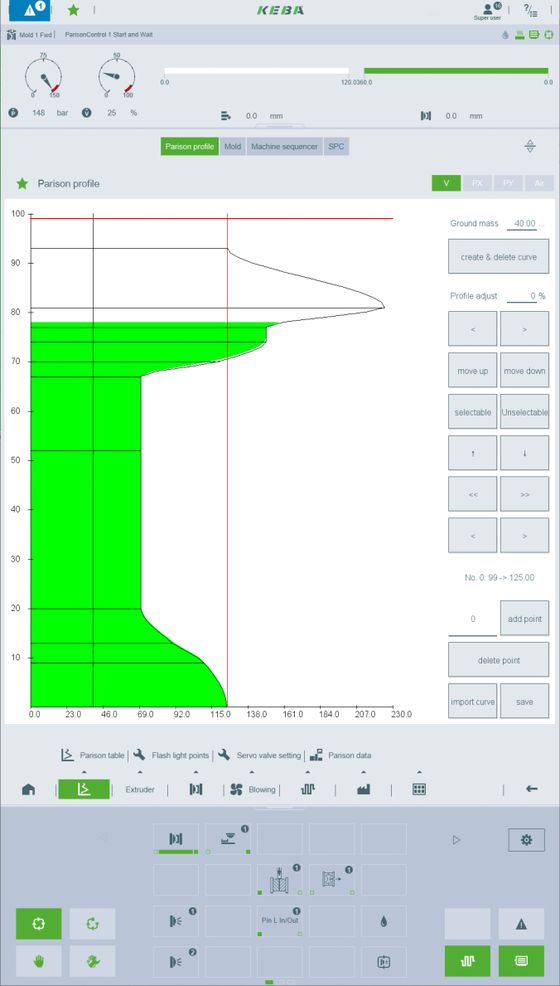Expand the submenu arrow above the parison curve icon
Screen dimensions: 560x986
[x=84, y=772]
